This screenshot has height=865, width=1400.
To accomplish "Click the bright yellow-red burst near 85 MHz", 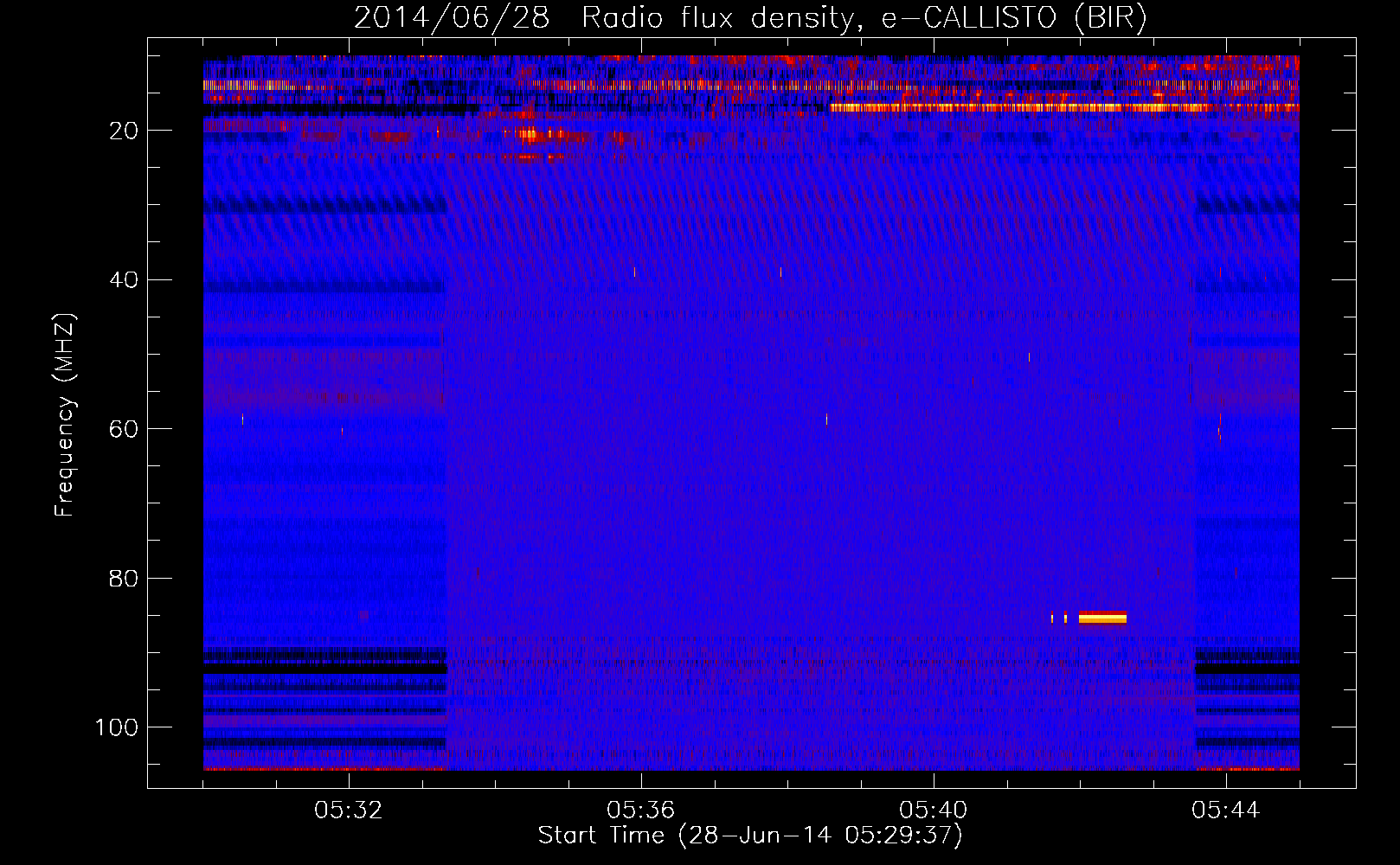I will (1102, 617).
